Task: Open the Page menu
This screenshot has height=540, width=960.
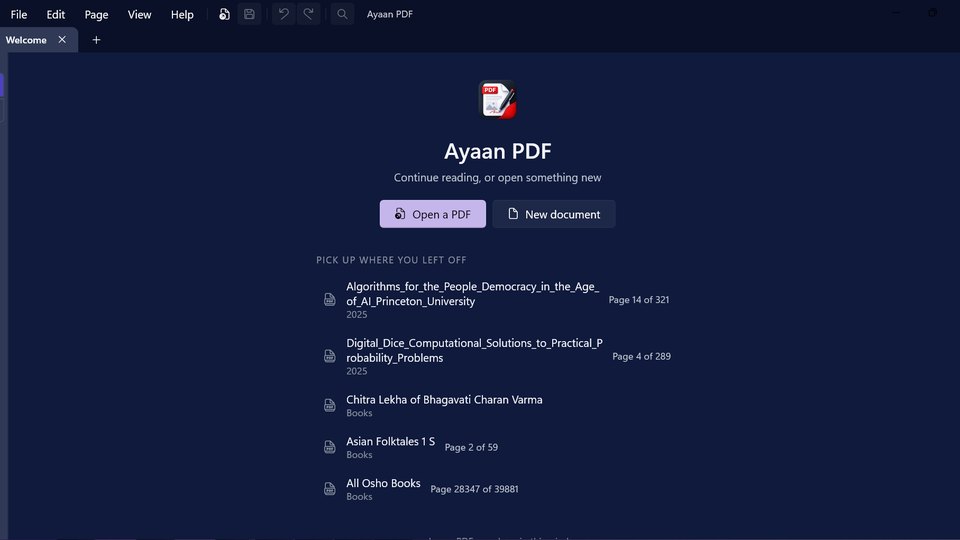Action: [x=96, y=14]
